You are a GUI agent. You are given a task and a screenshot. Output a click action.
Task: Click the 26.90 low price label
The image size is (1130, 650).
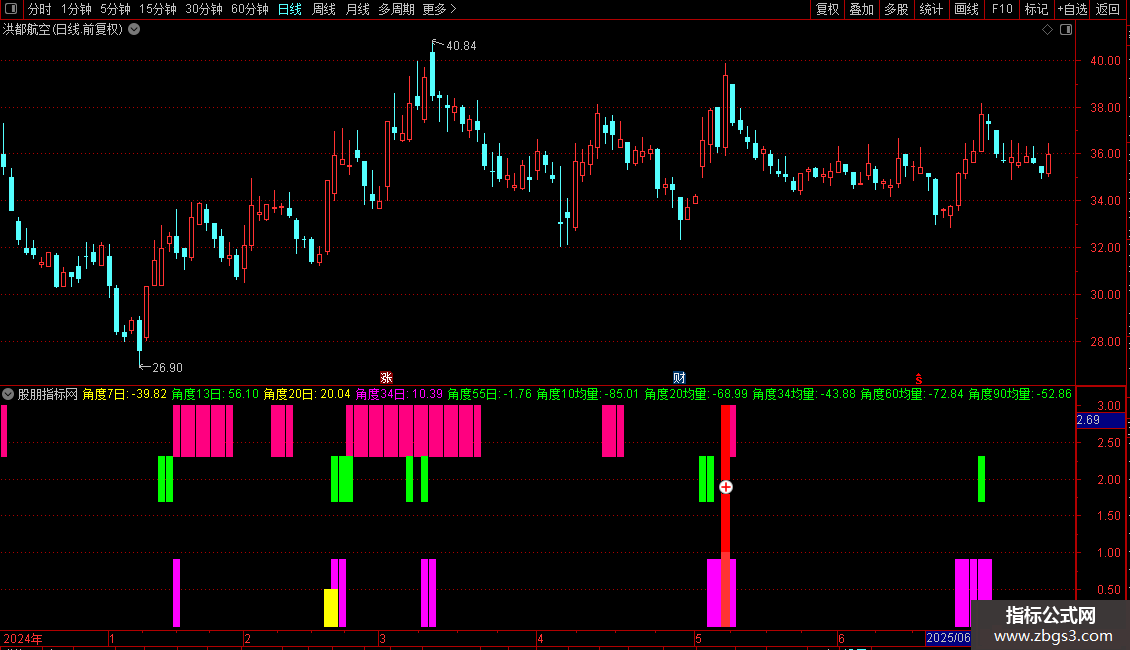167,368
